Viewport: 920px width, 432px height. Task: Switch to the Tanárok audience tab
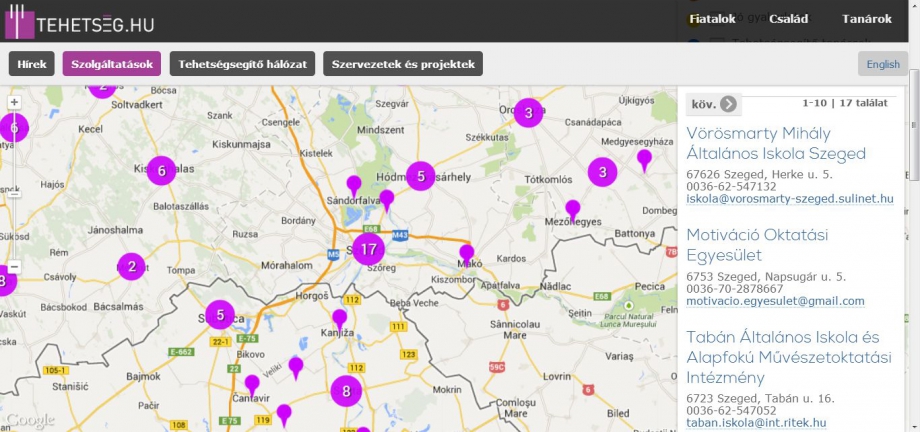[x=867, y=19]
